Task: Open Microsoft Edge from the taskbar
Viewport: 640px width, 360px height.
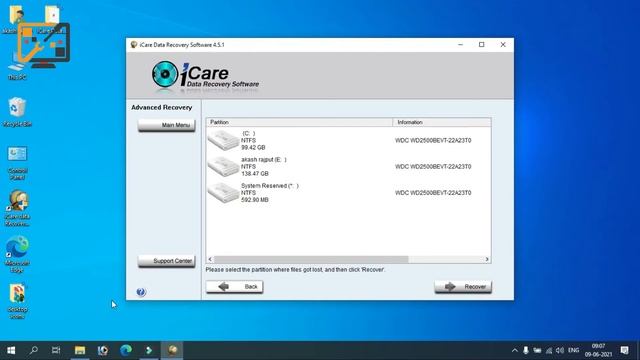Action: pos(126,350)
